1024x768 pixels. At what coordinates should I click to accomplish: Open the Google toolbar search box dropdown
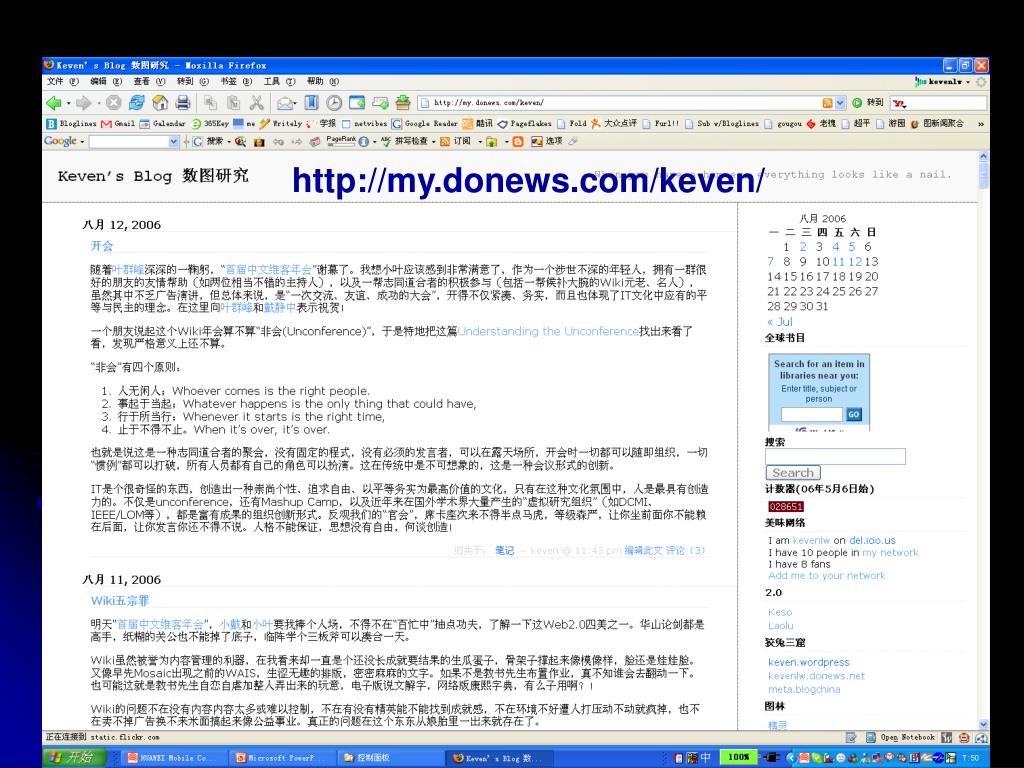pyautogui.click(x=173, y=141)
